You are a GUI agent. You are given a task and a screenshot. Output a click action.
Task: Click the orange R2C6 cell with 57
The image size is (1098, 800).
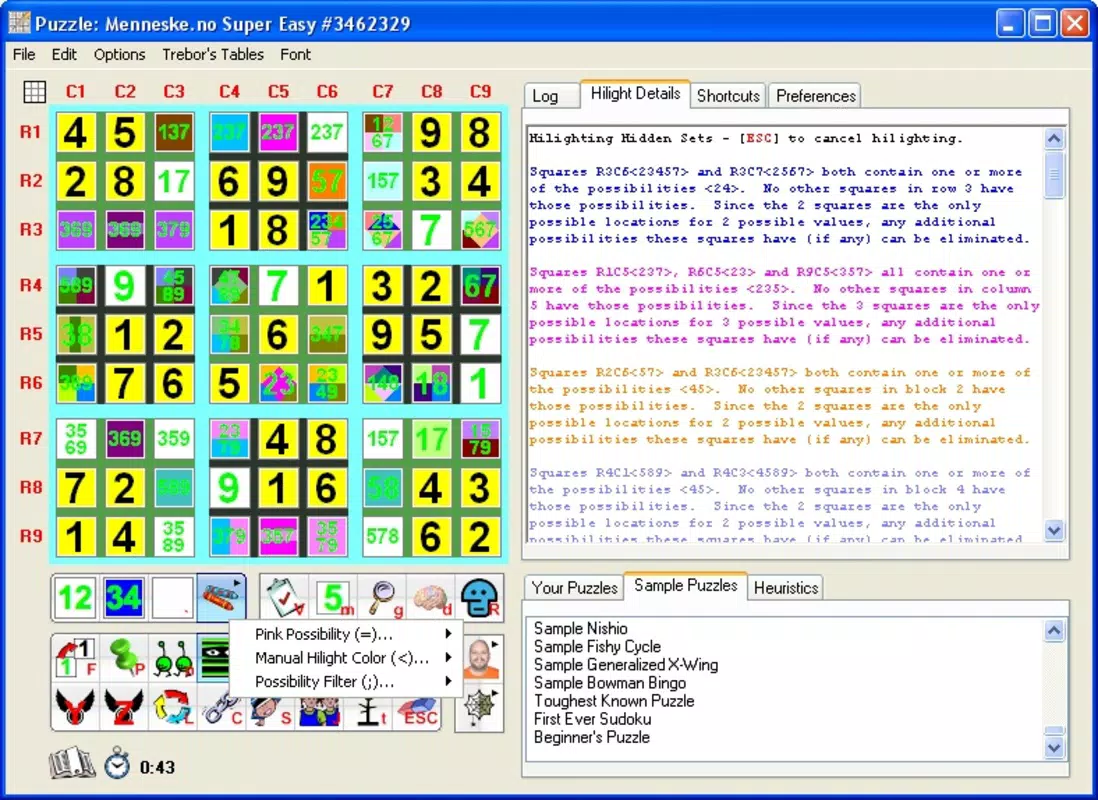click(x=326, y=181)
